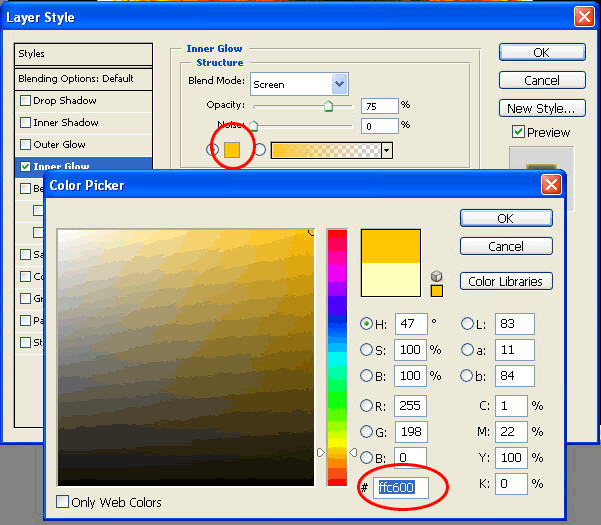Screen dimensions: 601x525
Task: Select the L lightness radio button
Action: click(x=467, y=324)
